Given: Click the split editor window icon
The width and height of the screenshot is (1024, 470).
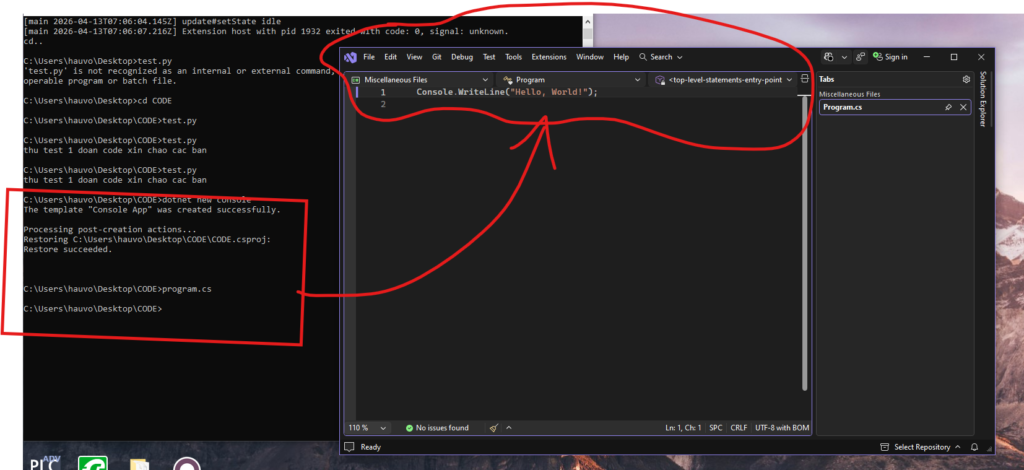Looking at the screenshot, I should tap(805, 79).
